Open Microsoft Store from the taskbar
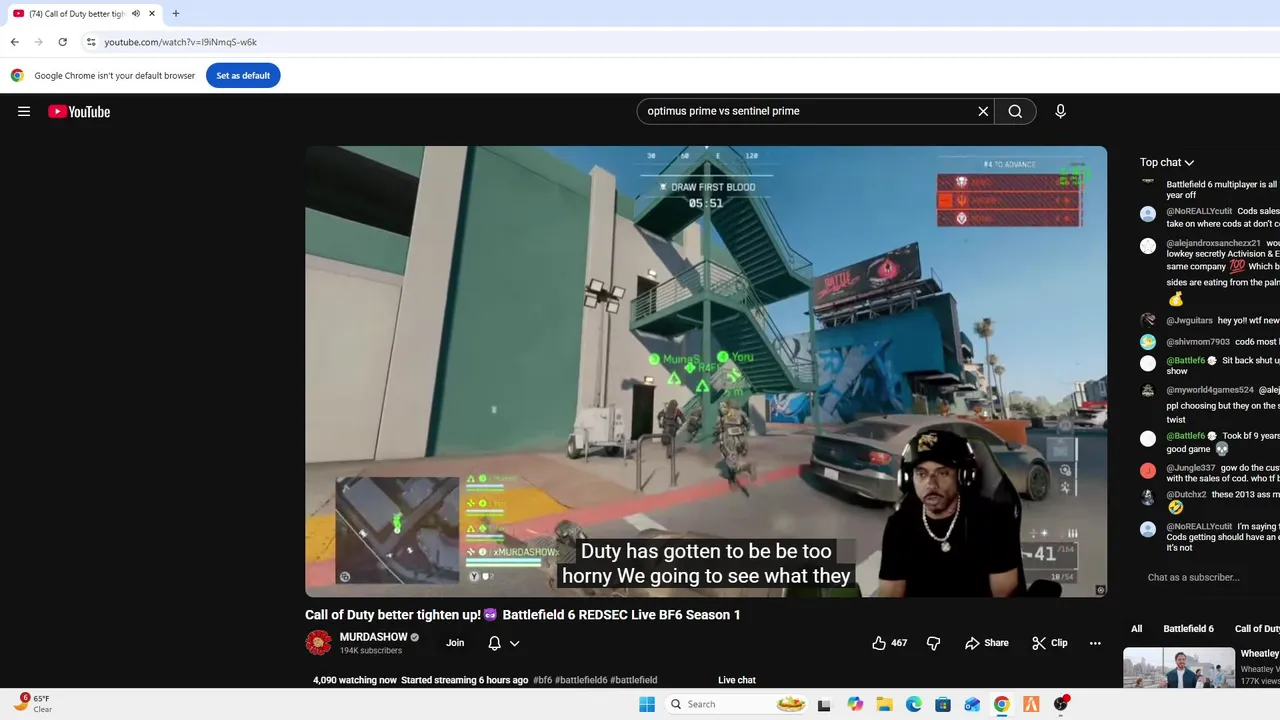The image size is (1280, 720). (x=943, y=704)
